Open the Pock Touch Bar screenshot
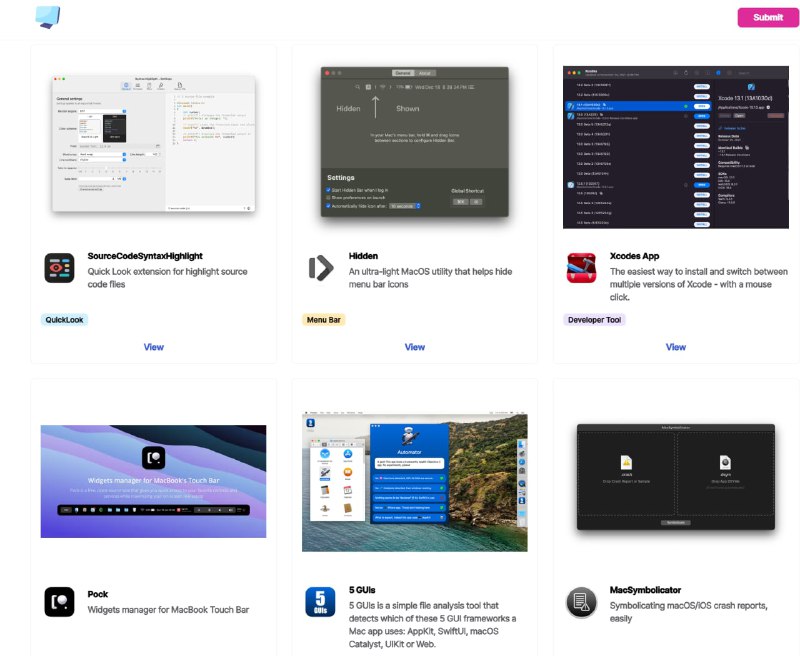 click(x=154, y=481)
